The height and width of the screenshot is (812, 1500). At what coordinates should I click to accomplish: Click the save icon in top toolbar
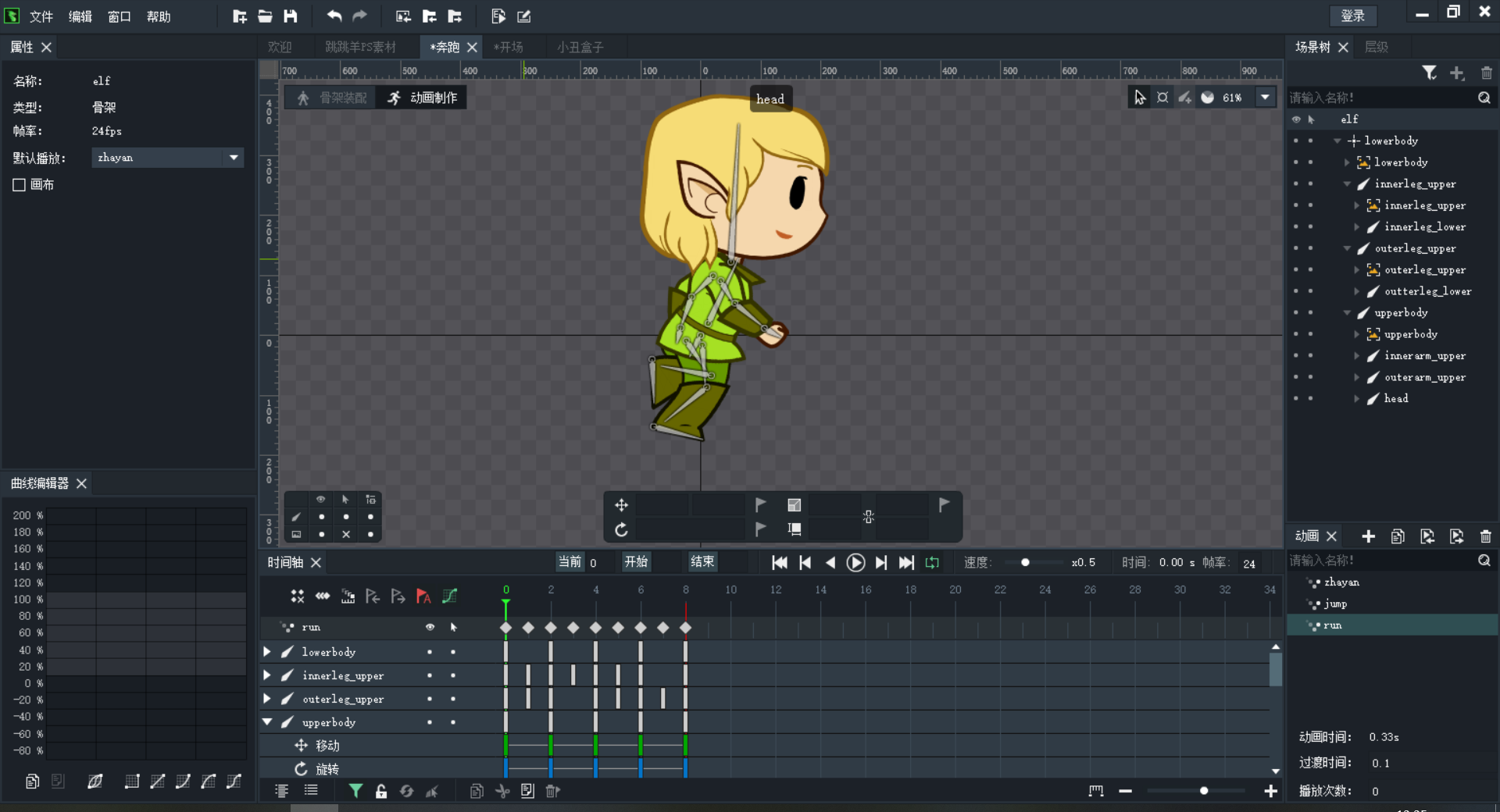[x=291, y=16]
